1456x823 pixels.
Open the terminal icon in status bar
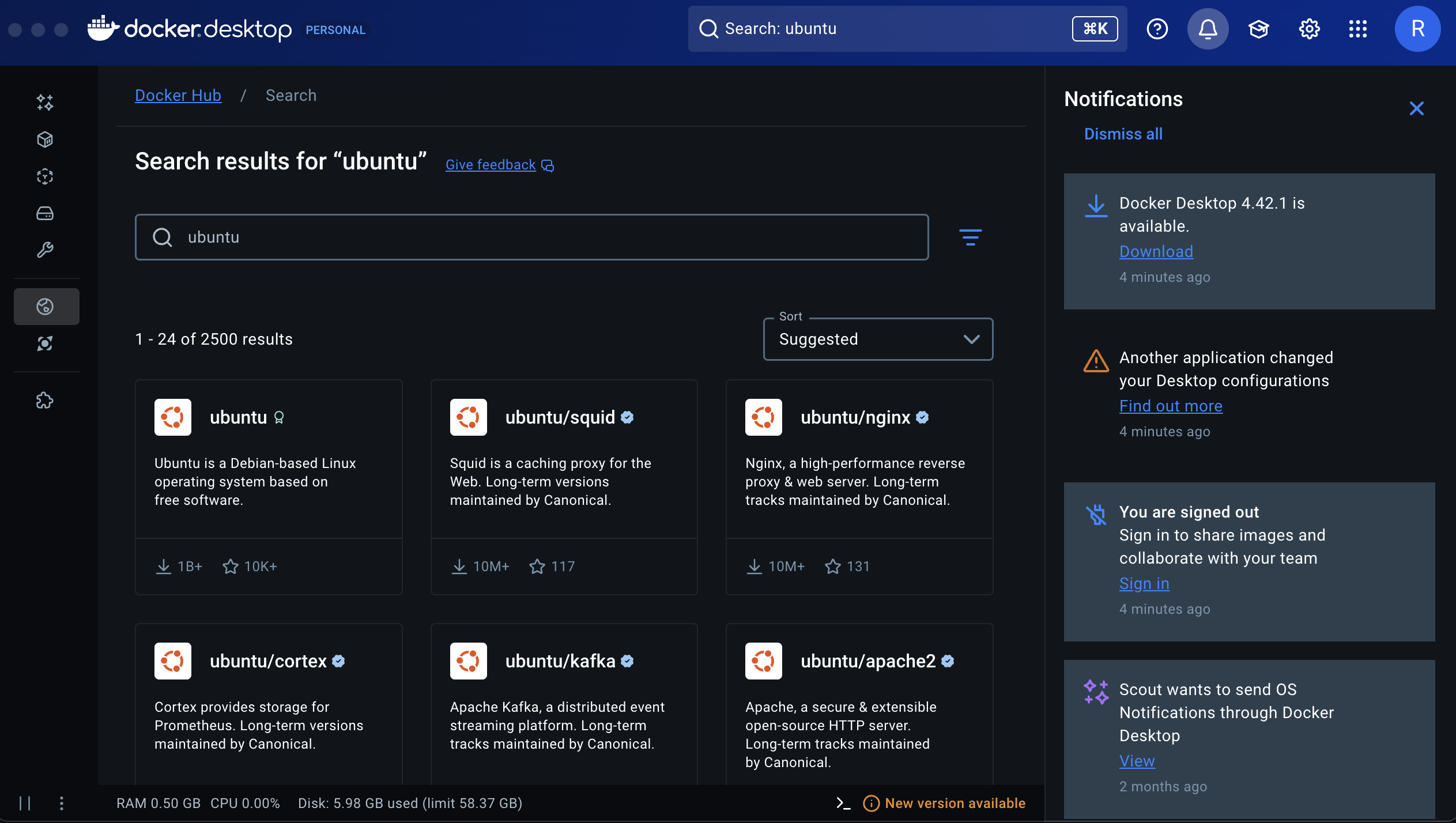843,802
